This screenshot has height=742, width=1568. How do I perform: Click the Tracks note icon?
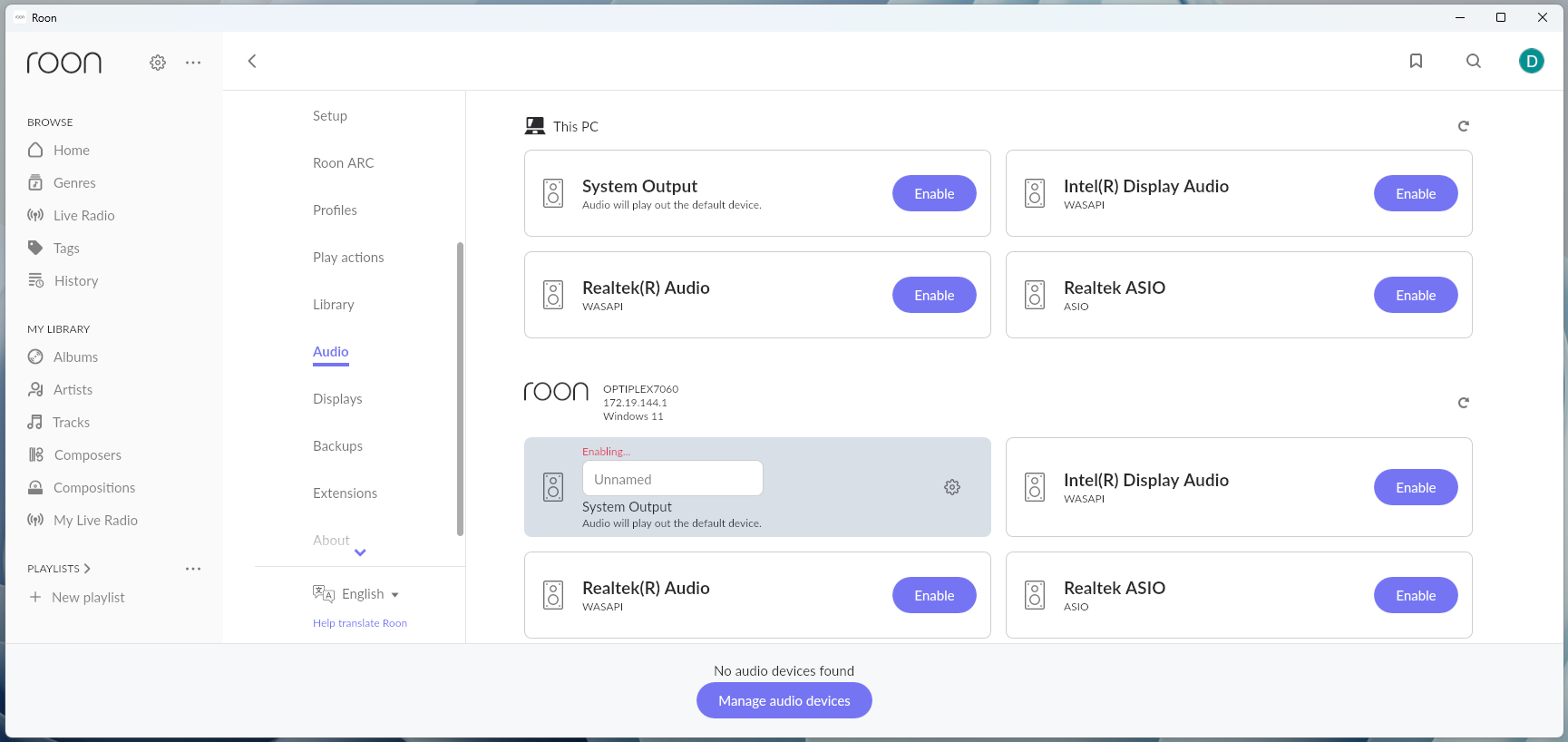tap(35, 422)
